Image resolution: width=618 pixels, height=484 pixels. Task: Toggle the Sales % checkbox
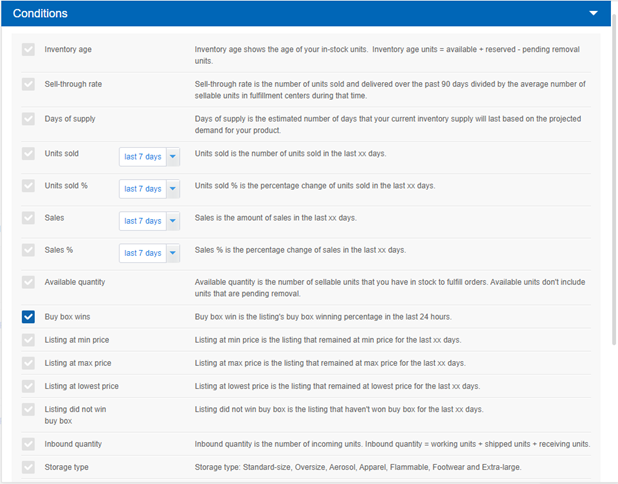point(28,250)
